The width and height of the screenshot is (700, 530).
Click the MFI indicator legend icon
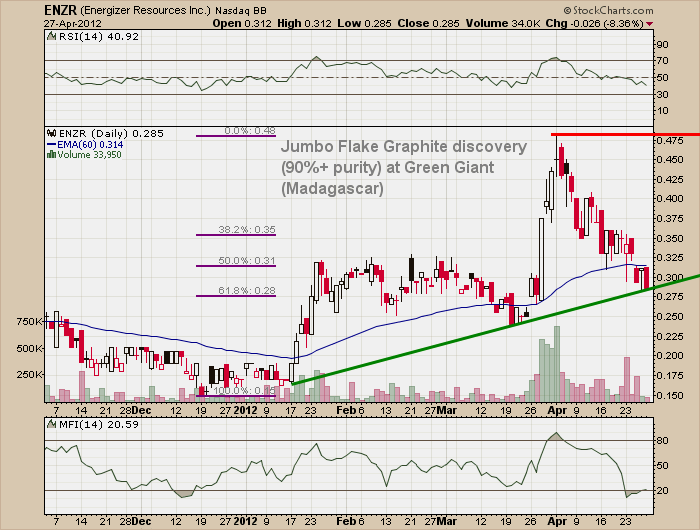click(x=52, y=424)
